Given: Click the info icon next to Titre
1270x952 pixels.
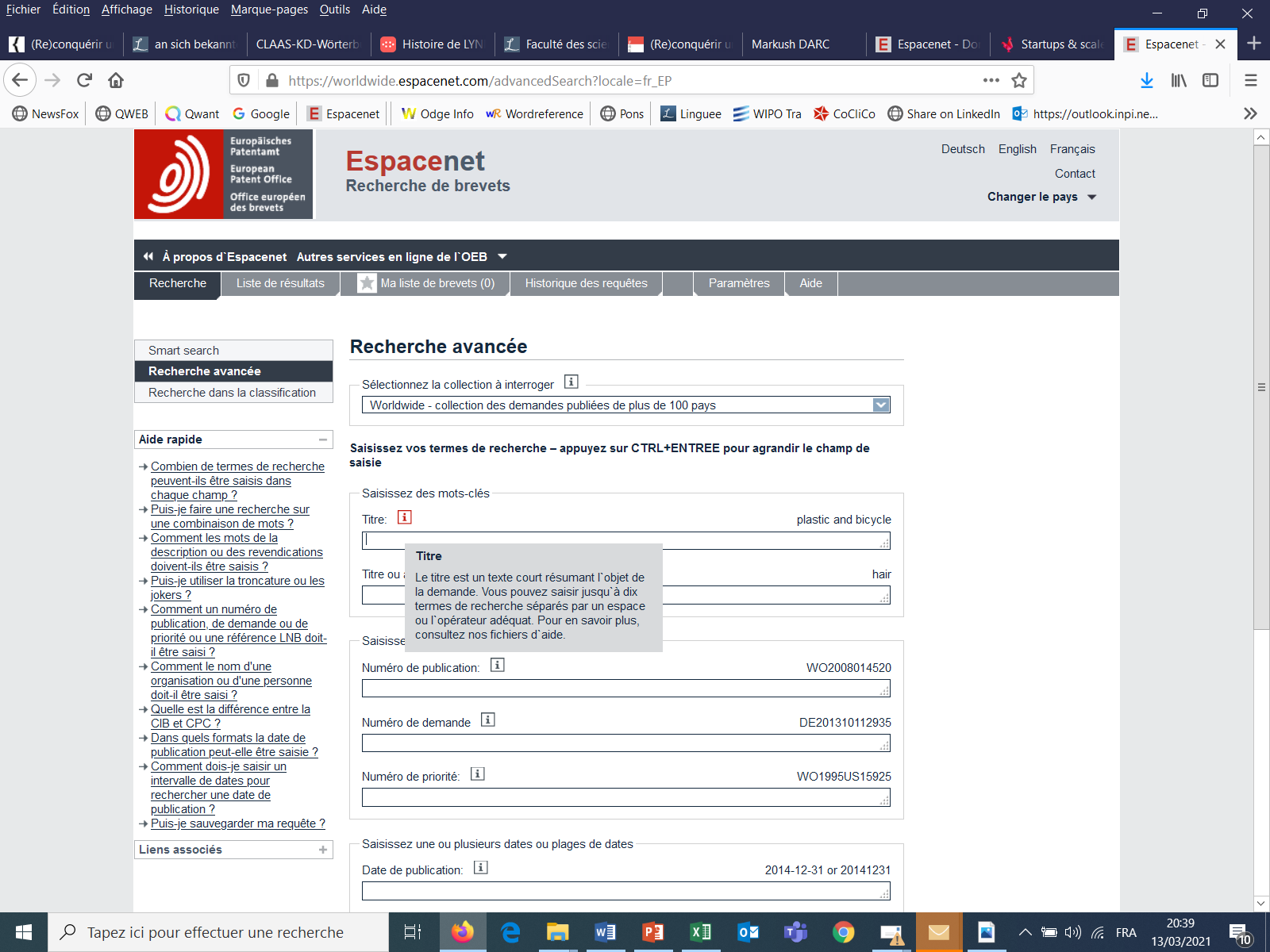Looking at the screenshot, I should coord(404,517).
